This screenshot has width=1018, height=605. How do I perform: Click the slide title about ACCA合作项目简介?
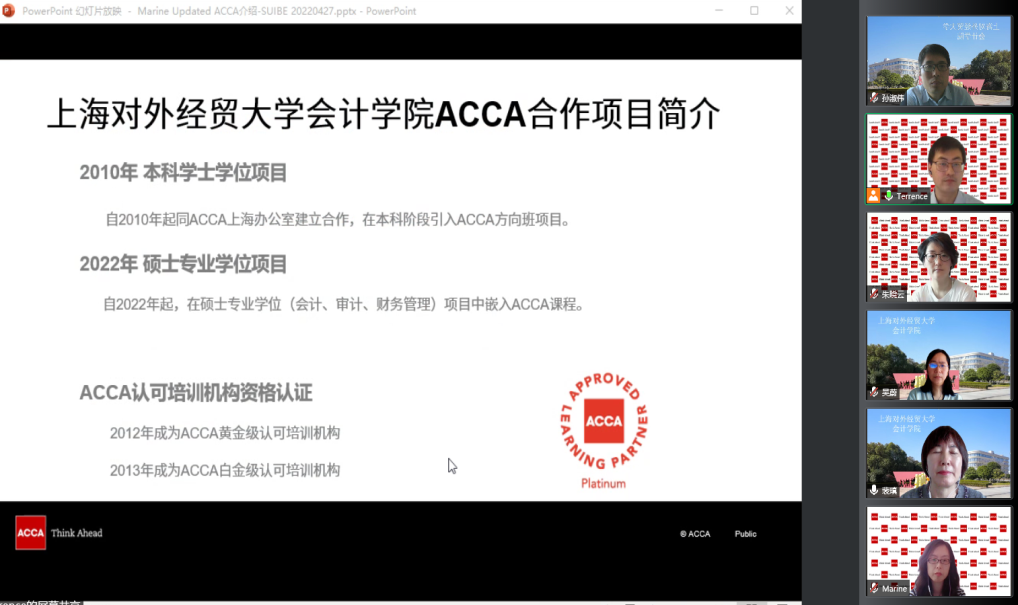pos(383,114)
